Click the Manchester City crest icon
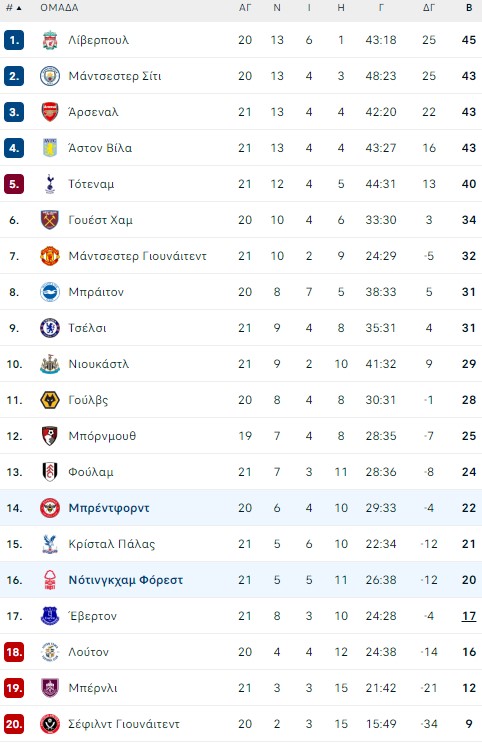The image size is (482, 746). click(x=49, y=76)
